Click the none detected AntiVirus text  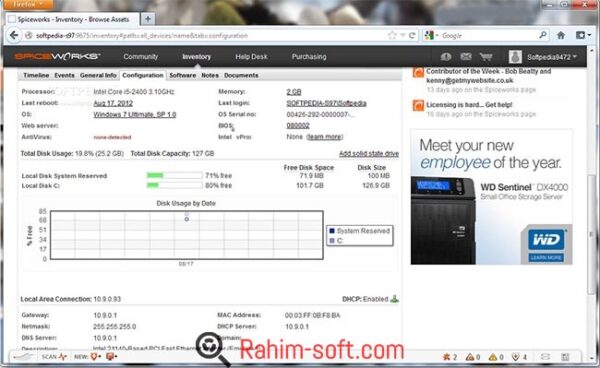(112, 137)
